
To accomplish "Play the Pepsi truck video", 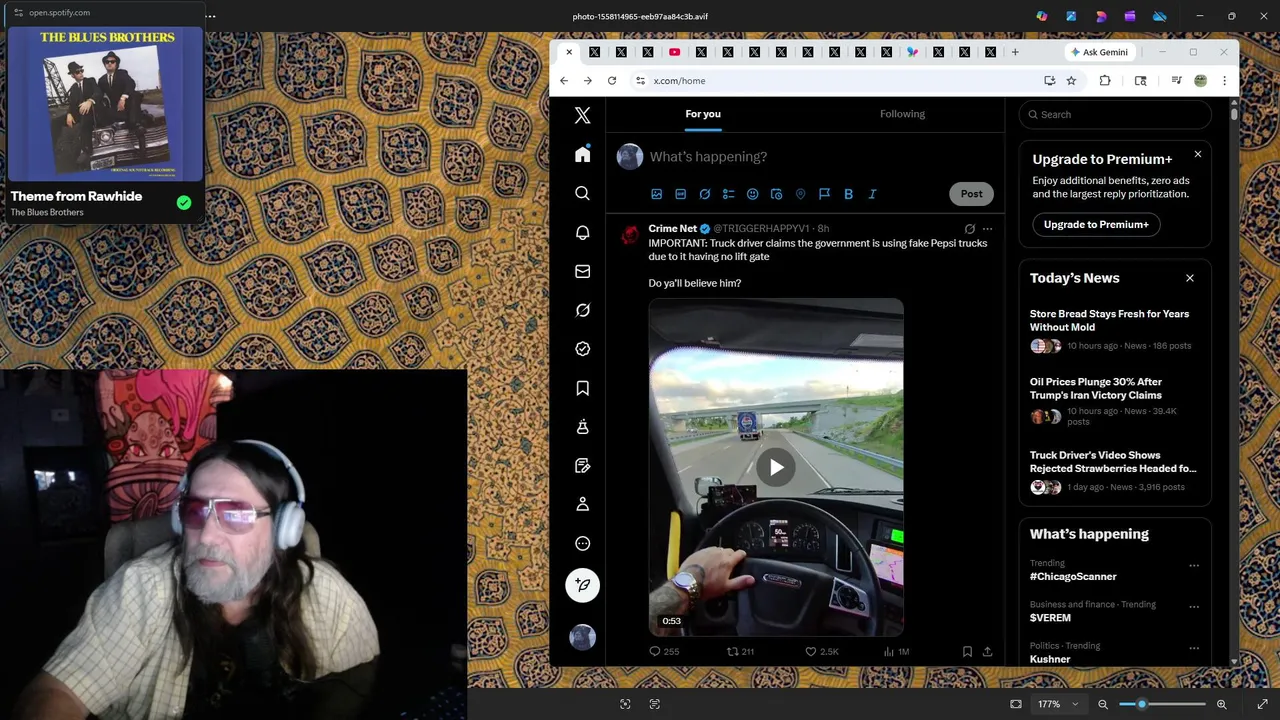I will pos(776,467).
